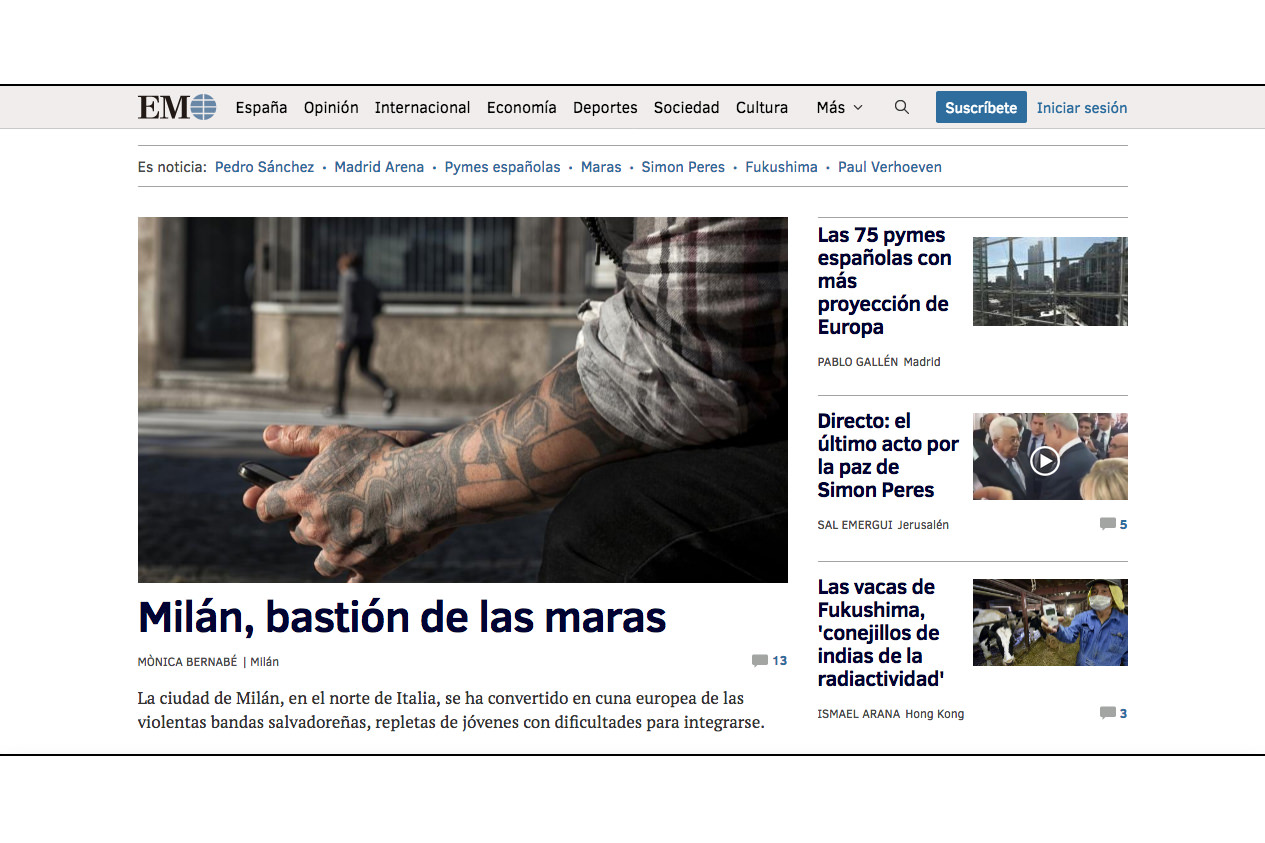This screenshot has height=843, width=1265.
Task: Click comment bubble on Fukushima story
Action: tap(1107, 713)
